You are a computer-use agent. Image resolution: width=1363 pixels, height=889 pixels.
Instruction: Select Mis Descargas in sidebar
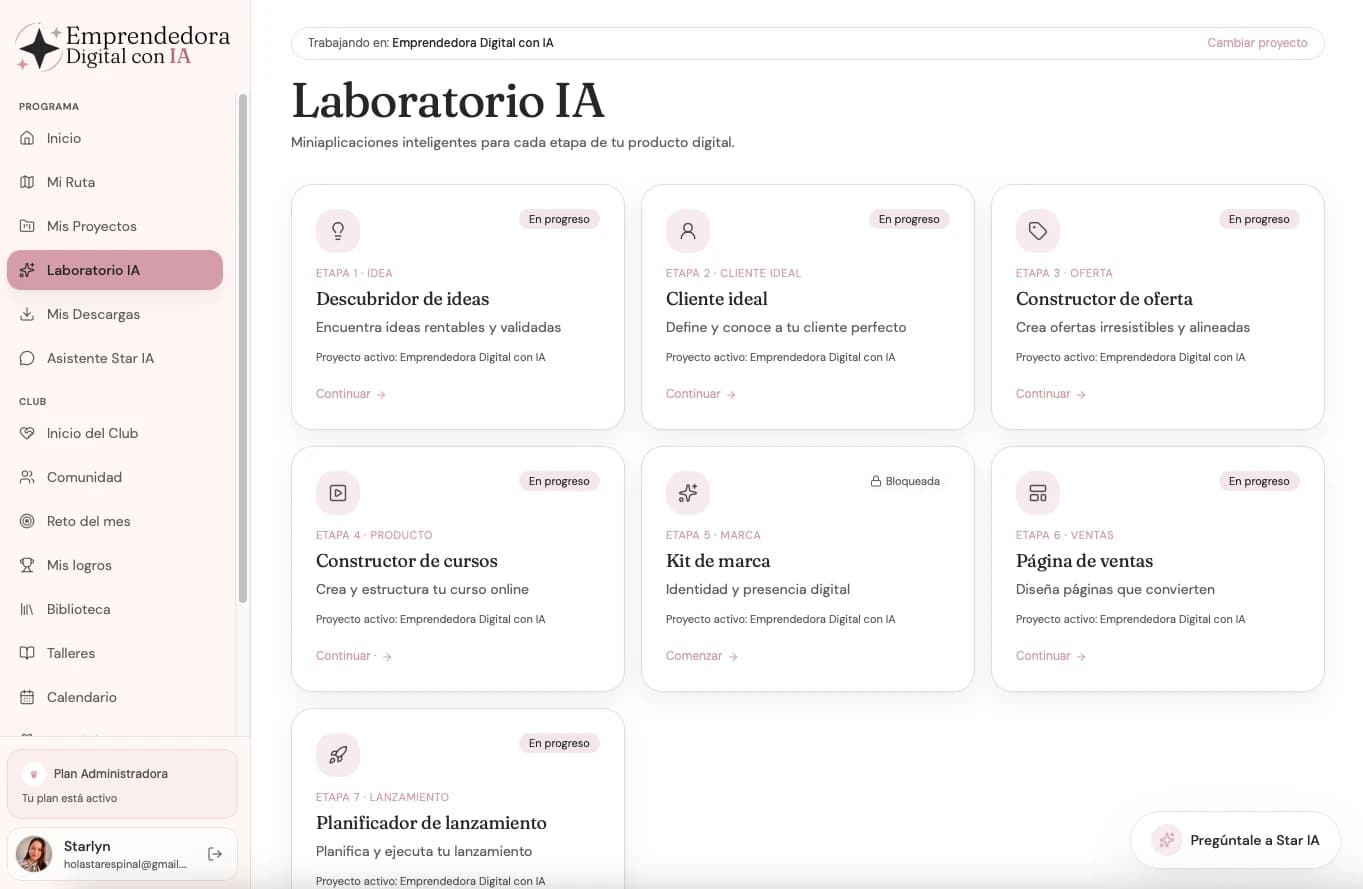coord(115,314)
